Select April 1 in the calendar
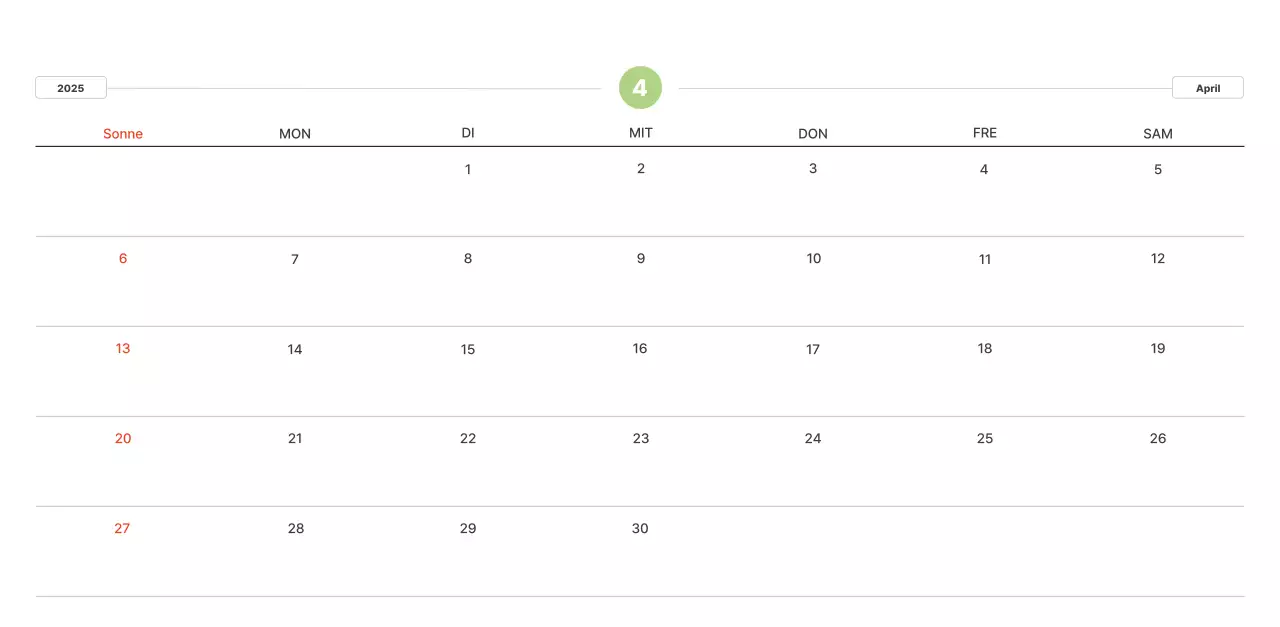 pos(468,169)
